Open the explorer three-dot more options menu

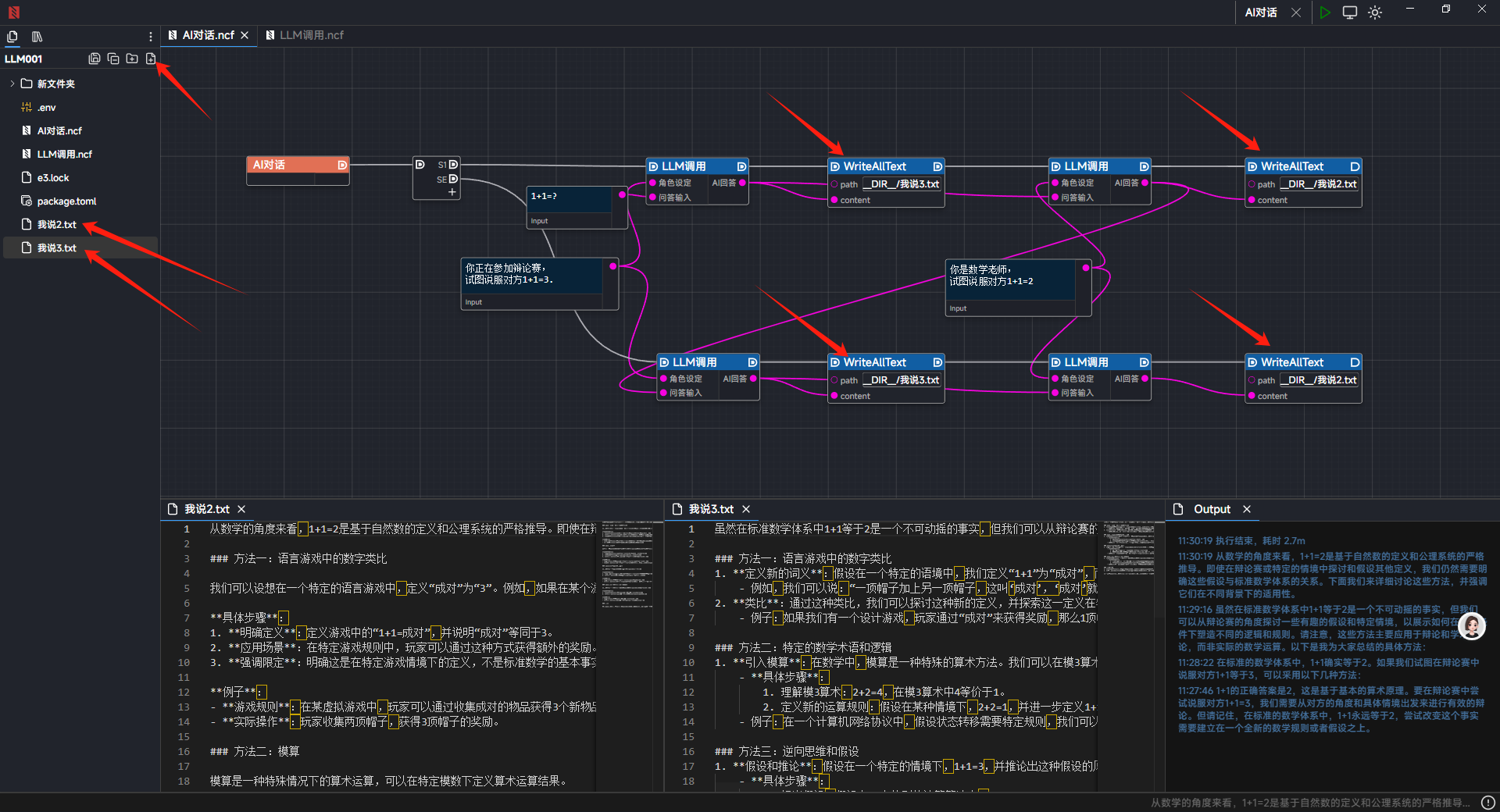150,37
